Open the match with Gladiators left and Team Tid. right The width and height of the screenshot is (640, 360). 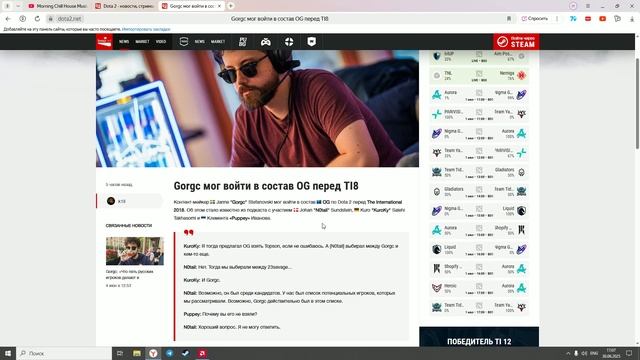(479, 191)
